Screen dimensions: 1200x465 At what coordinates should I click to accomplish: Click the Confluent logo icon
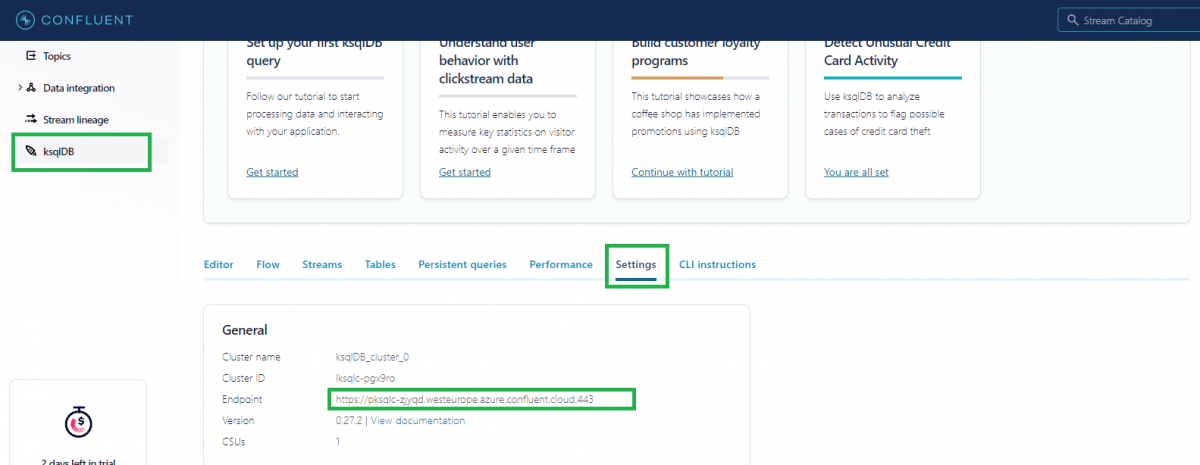coord(23,20)
